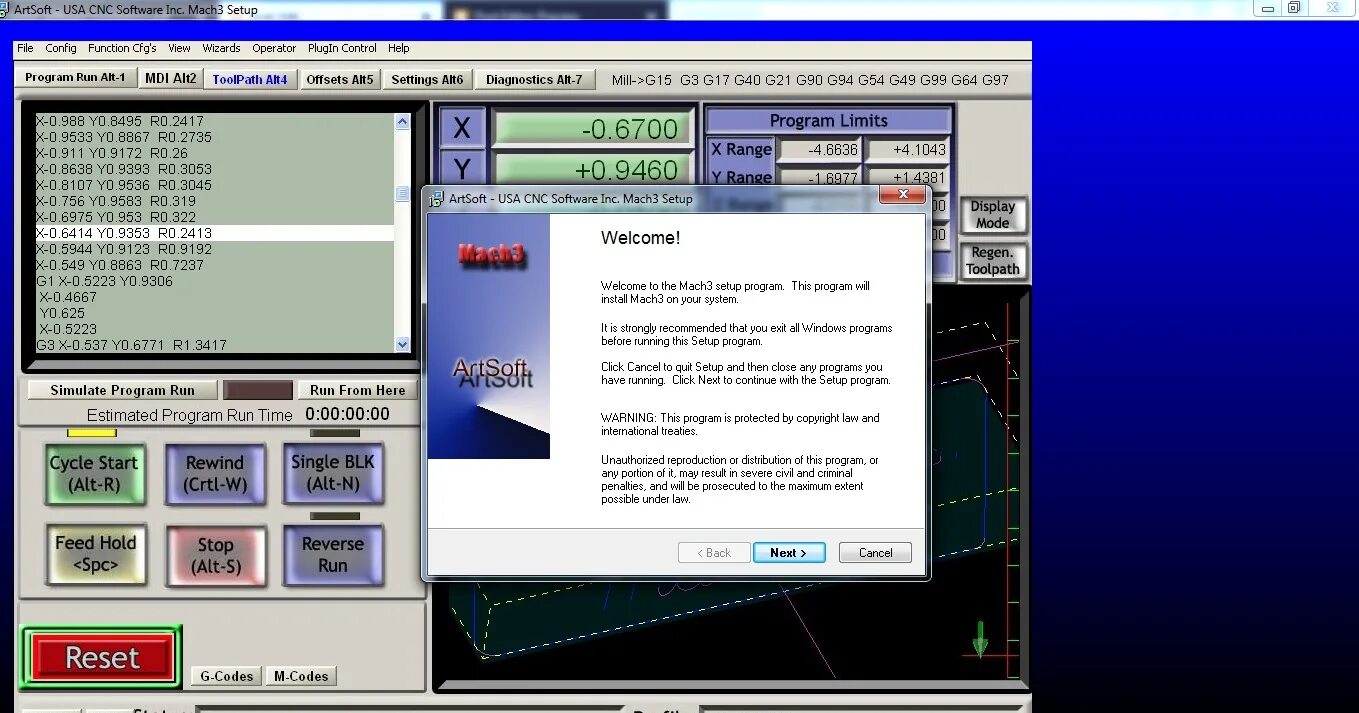Click Next in the Mach3 Setup dialog

coord(789,553)
